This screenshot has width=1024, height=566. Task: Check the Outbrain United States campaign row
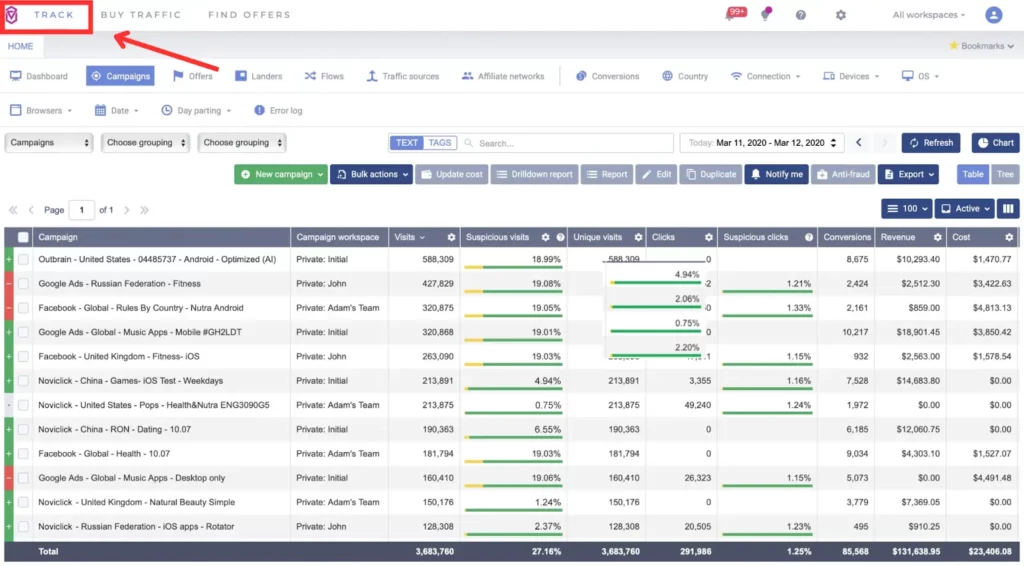(24, 259)
